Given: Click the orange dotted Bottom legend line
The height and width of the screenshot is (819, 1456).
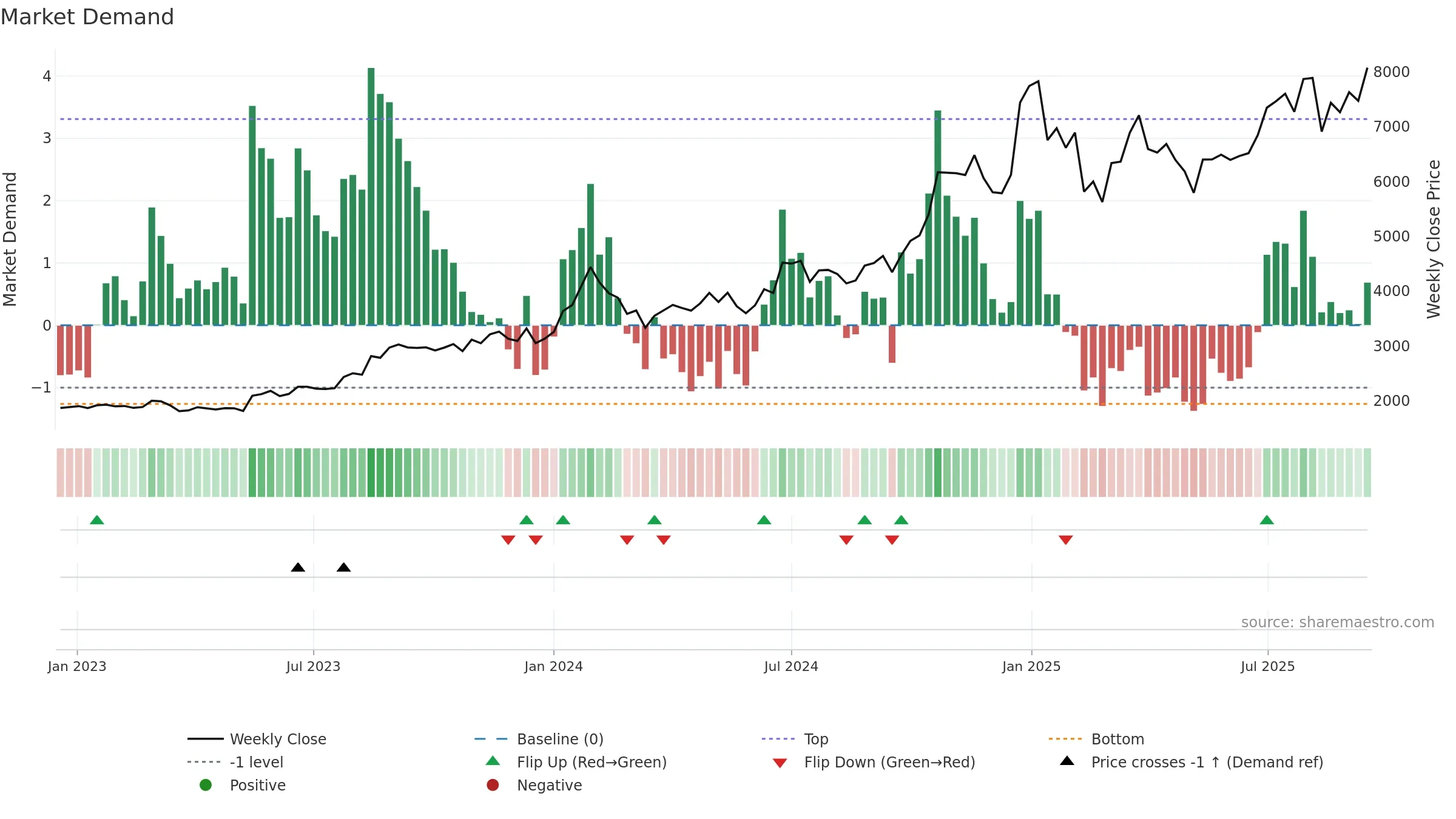Looking at the screenshot, I should click(1065, 739).
